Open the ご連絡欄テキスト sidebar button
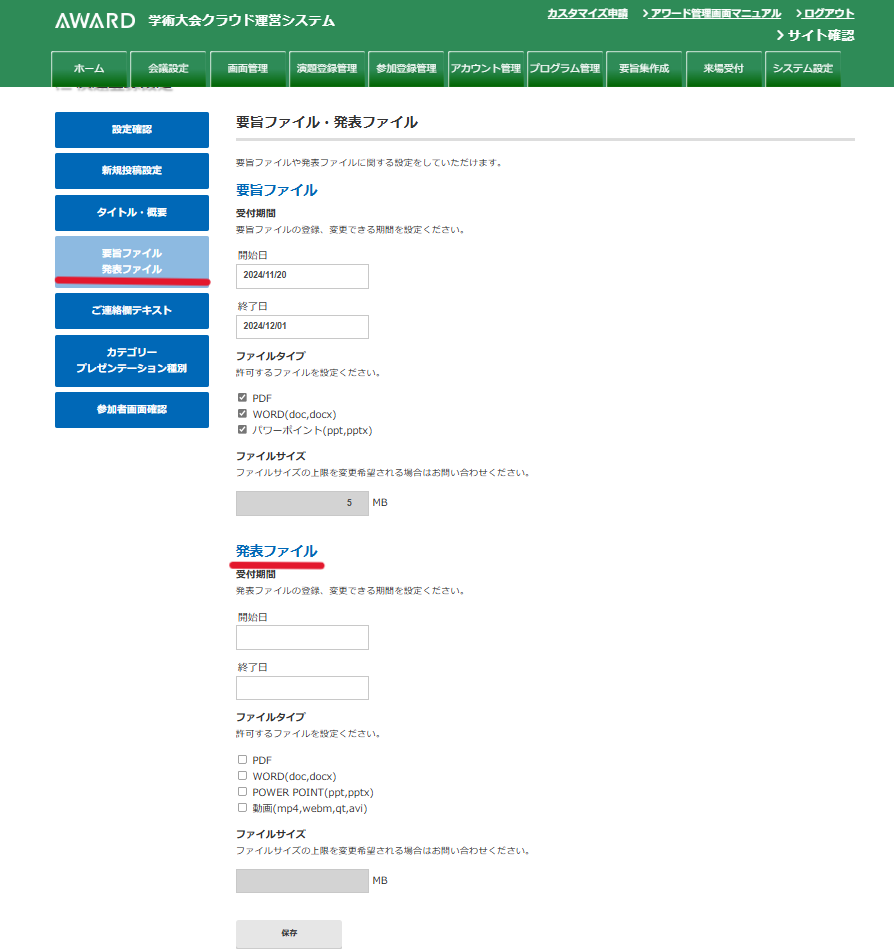This screenshot has width=894, height=949. [132, 311]
